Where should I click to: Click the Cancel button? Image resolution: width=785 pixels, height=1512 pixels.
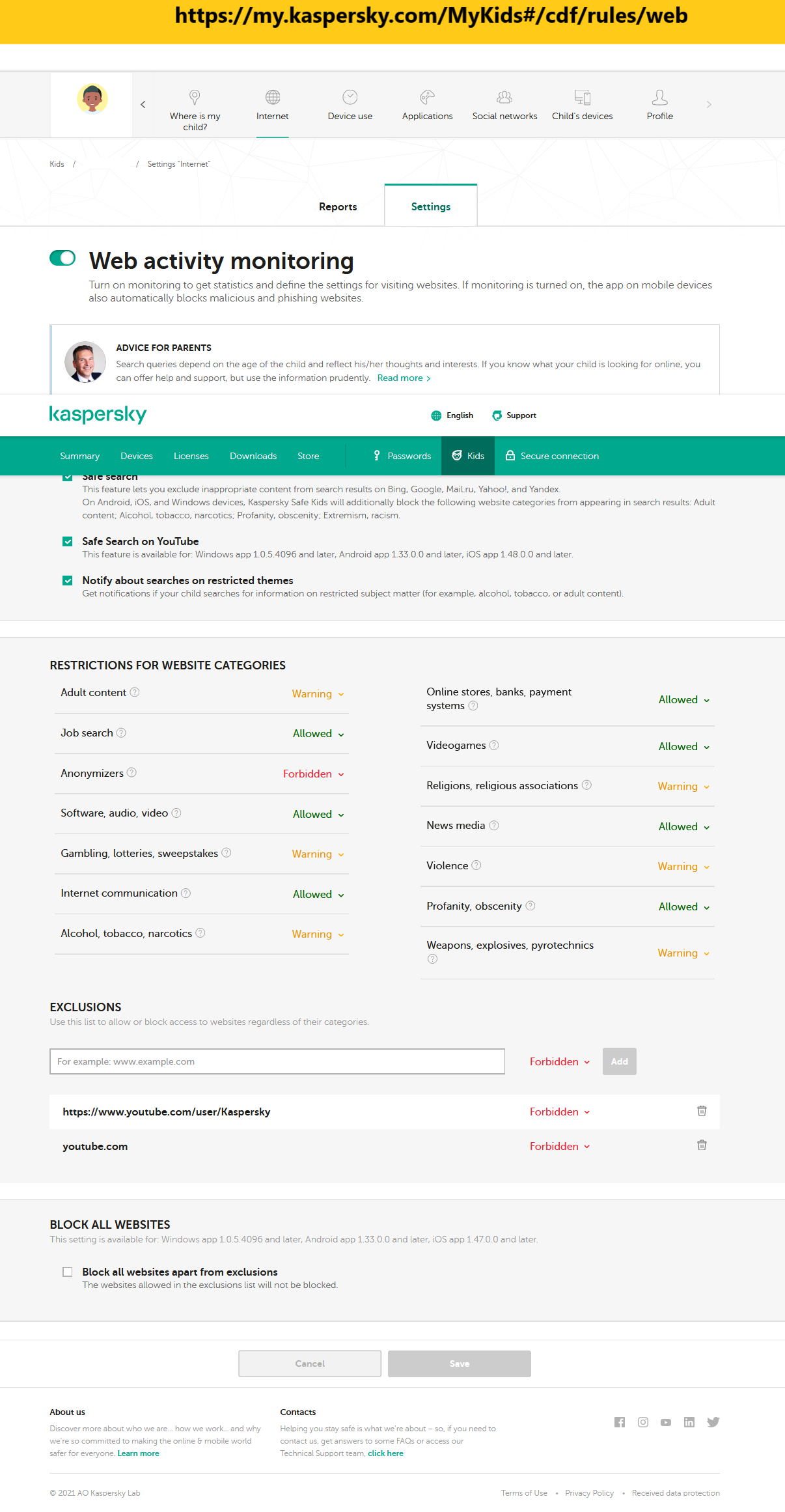[x=310, y=1364]
